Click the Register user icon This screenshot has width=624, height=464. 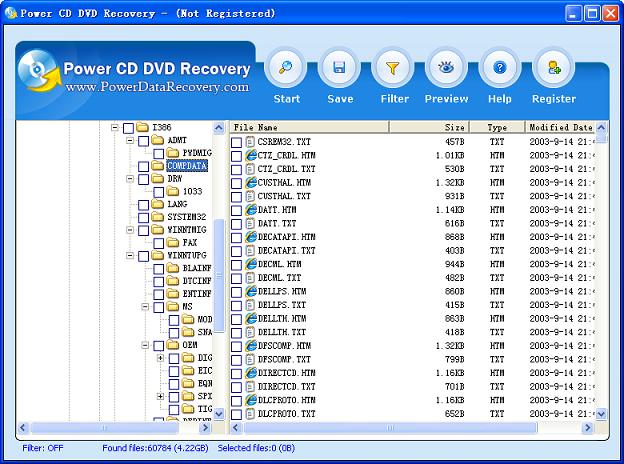554,67
